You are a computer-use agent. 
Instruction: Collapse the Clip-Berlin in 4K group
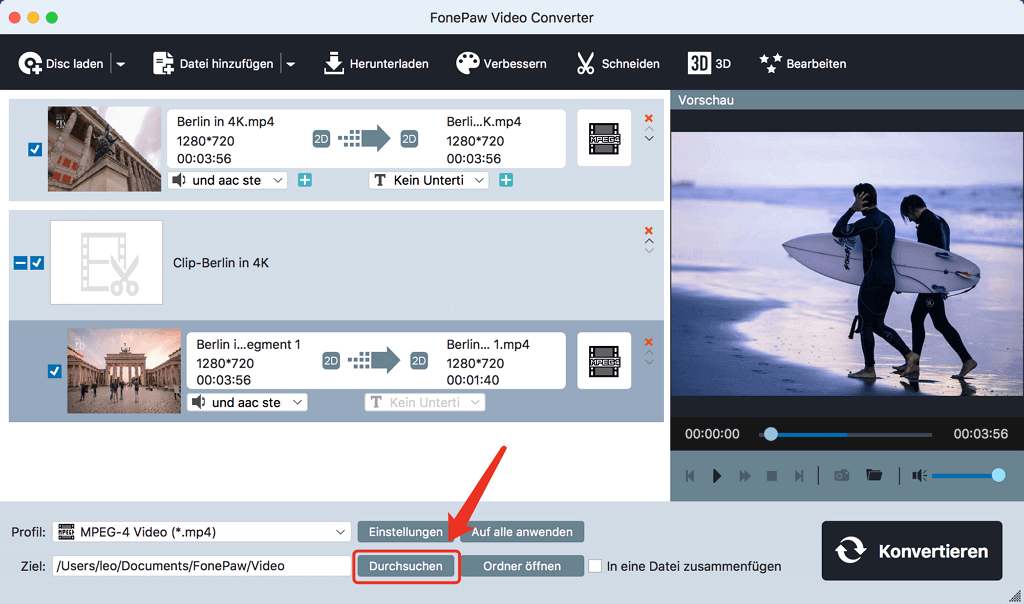(20, 262)
